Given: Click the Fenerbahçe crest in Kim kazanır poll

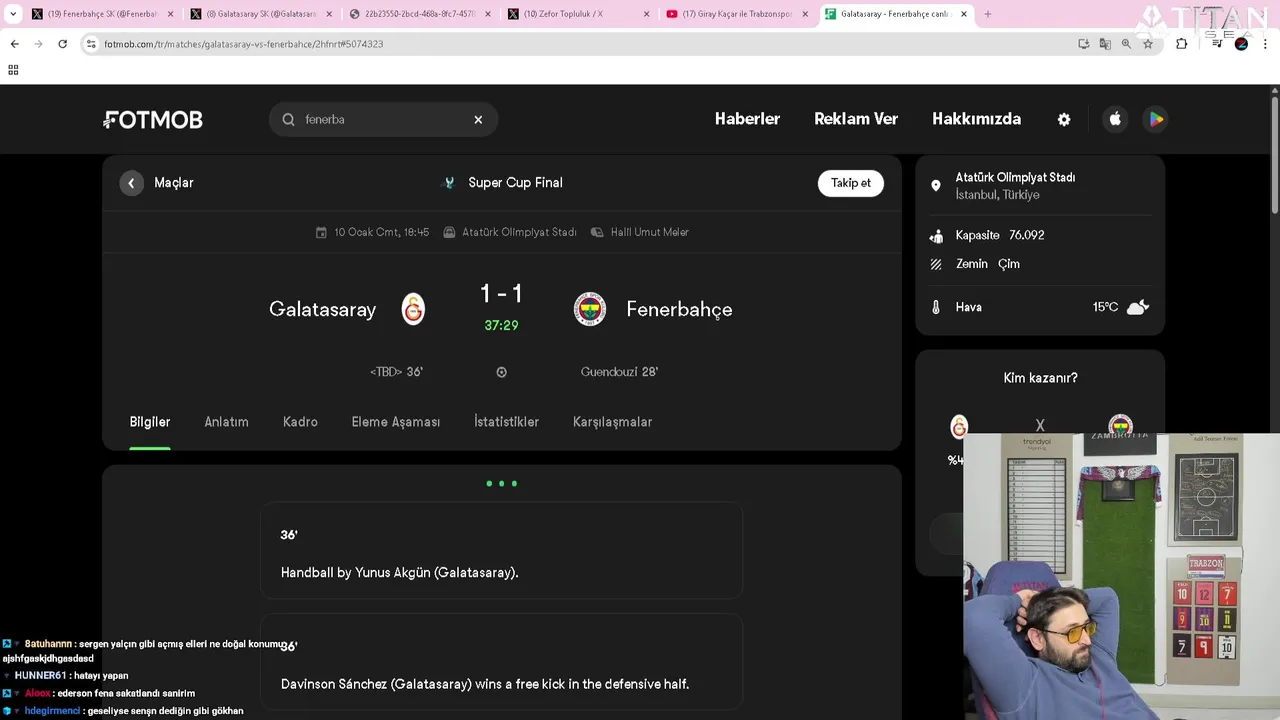Looking at the screenshot, I should tap(1120, 426).
